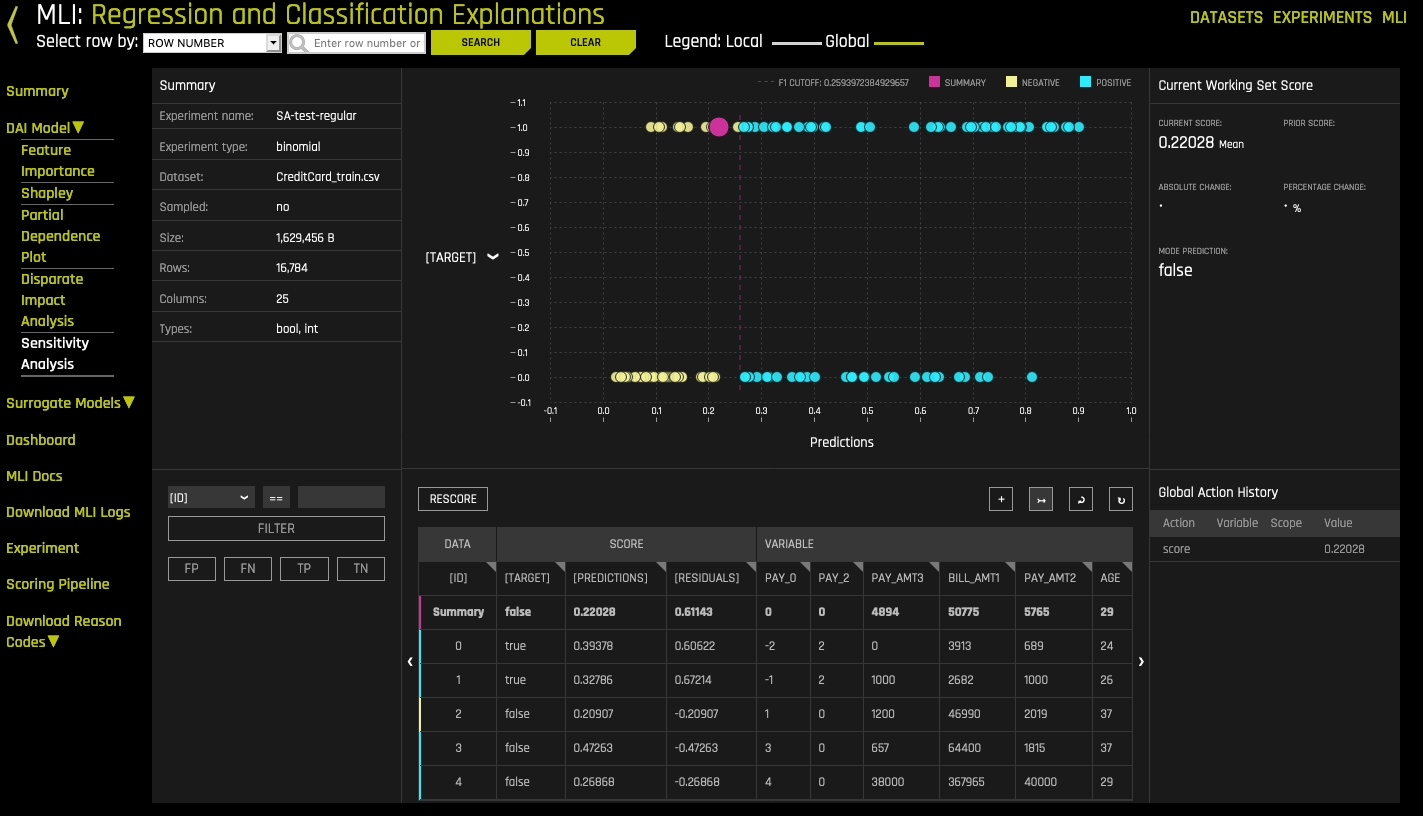Click the magnifier icon in the row search box
This screenshot has width=1423, height=816.
[298, 43]
